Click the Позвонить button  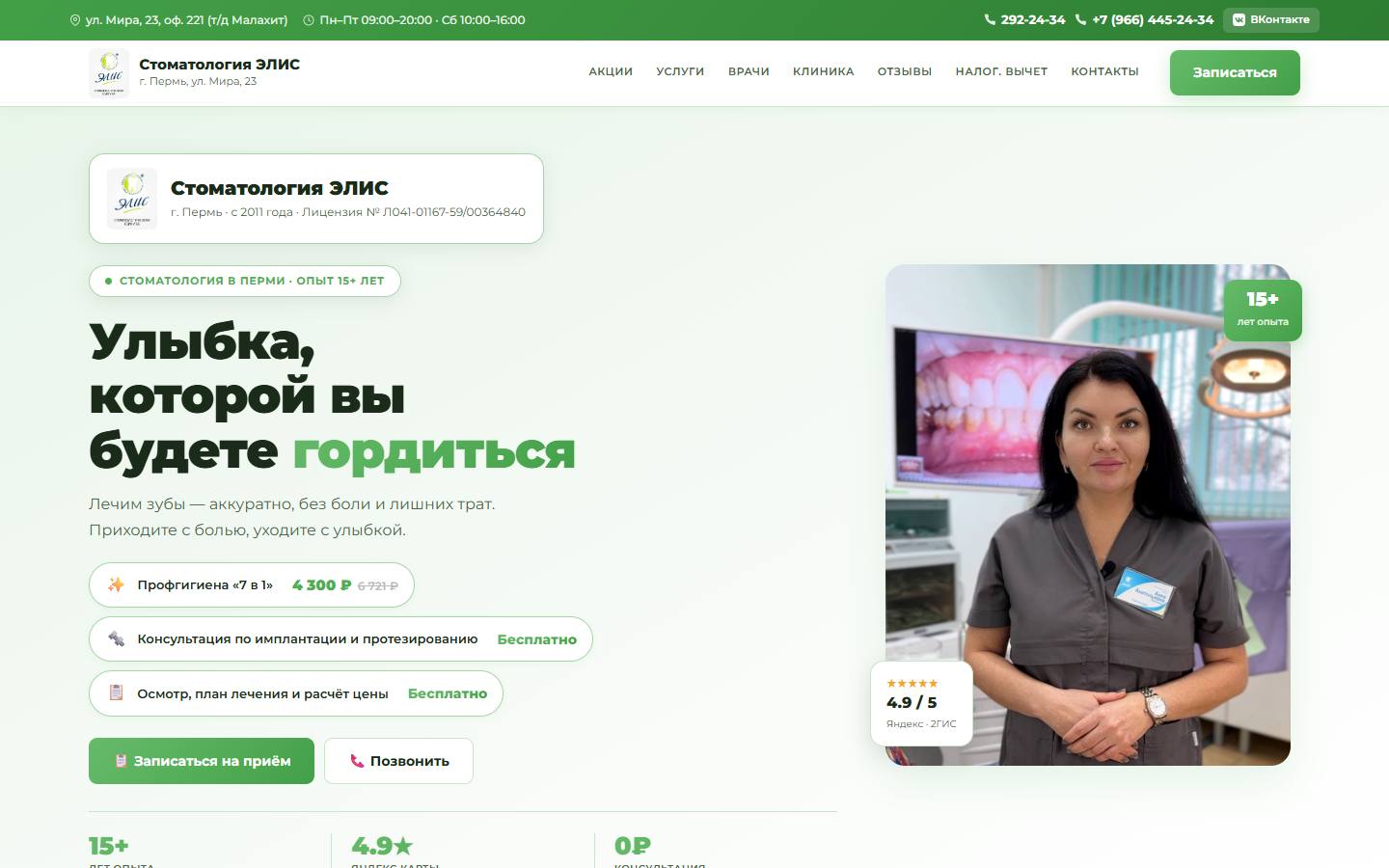point(398,761)
